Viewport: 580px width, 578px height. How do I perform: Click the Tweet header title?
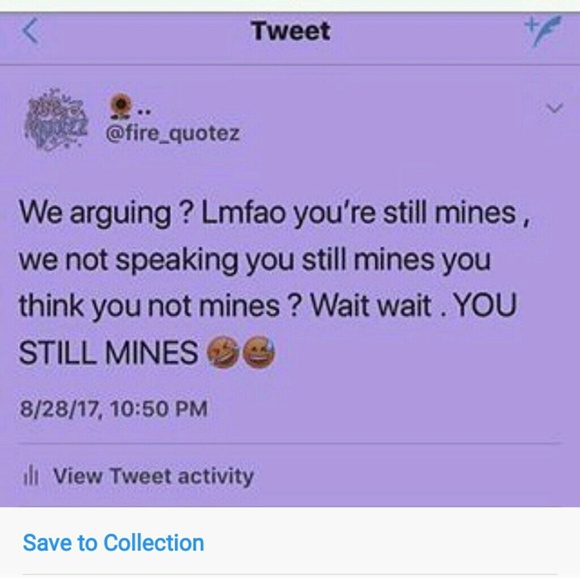coord(290,31)
